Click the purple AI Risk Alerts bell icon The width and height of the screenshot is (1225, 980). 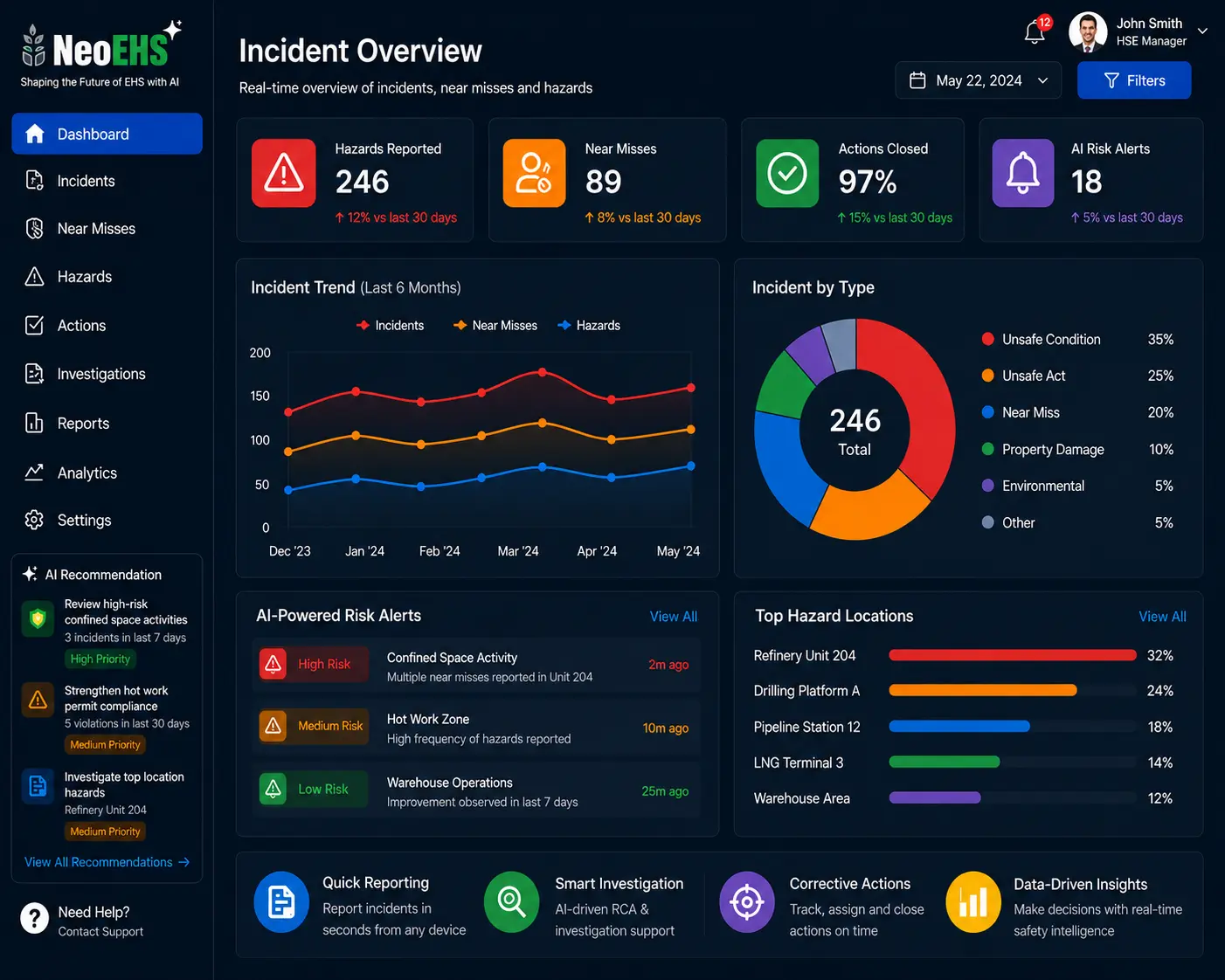1023,173
